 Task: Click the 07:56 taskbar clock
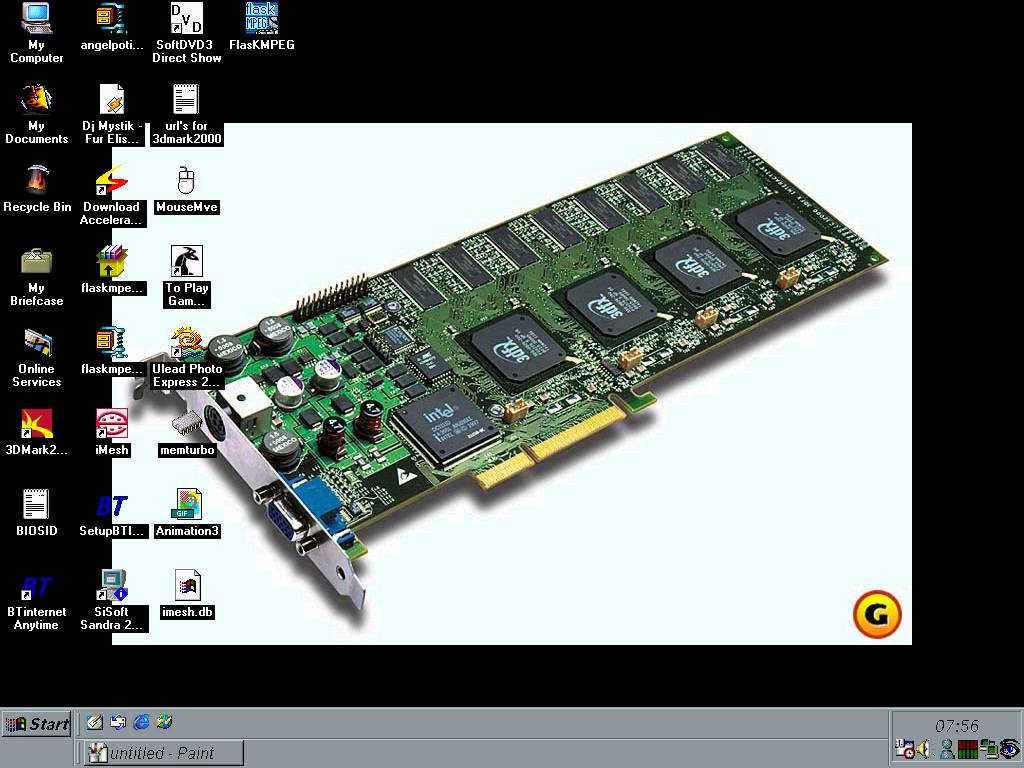coord(956,726)
